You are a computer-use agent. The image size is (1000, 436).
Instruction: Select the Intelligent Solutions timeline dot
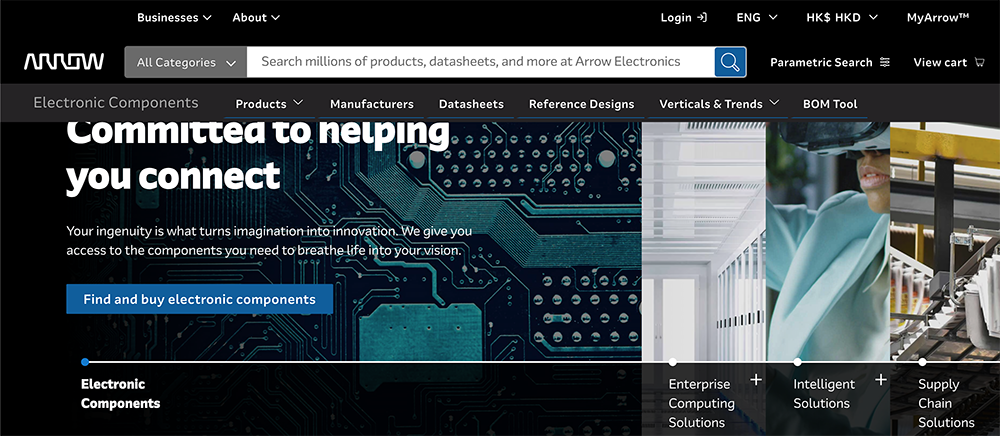coord(797,361)
